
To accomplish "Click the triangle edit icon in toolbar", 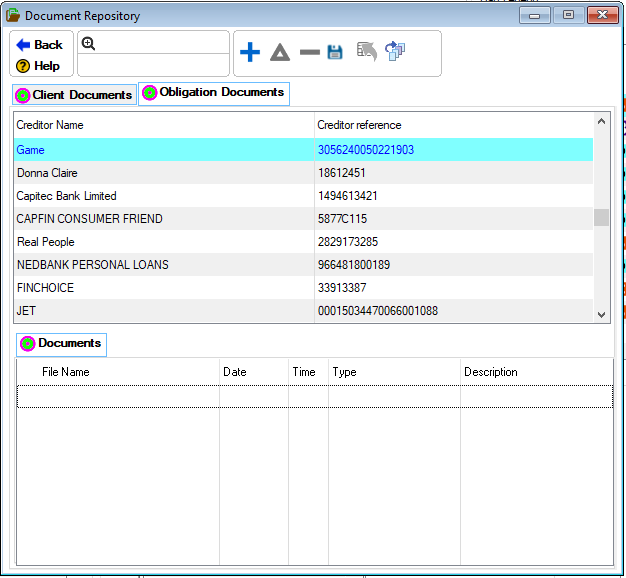I will [280, 52].
